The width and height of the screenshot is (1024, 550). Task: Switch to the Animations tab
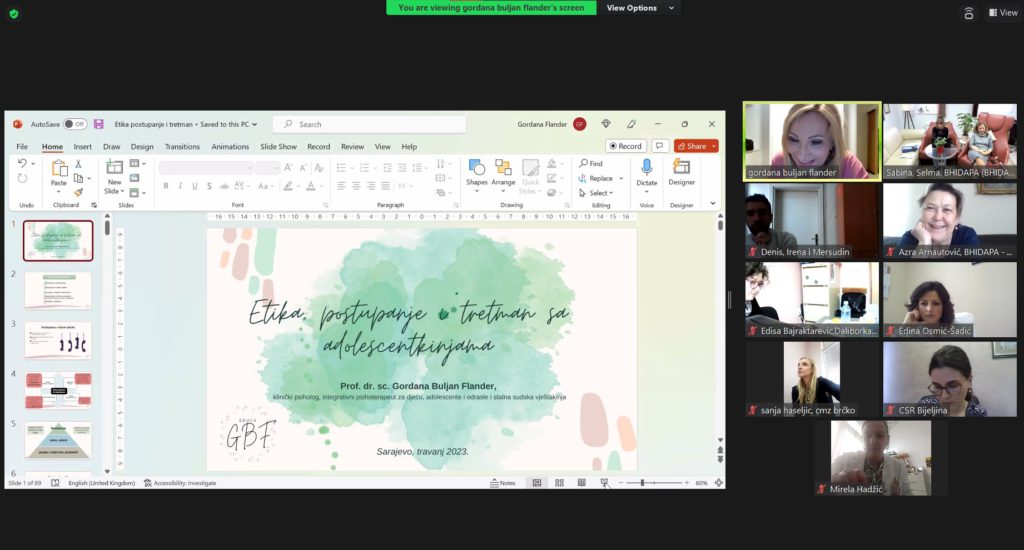[x=230, y=147]
